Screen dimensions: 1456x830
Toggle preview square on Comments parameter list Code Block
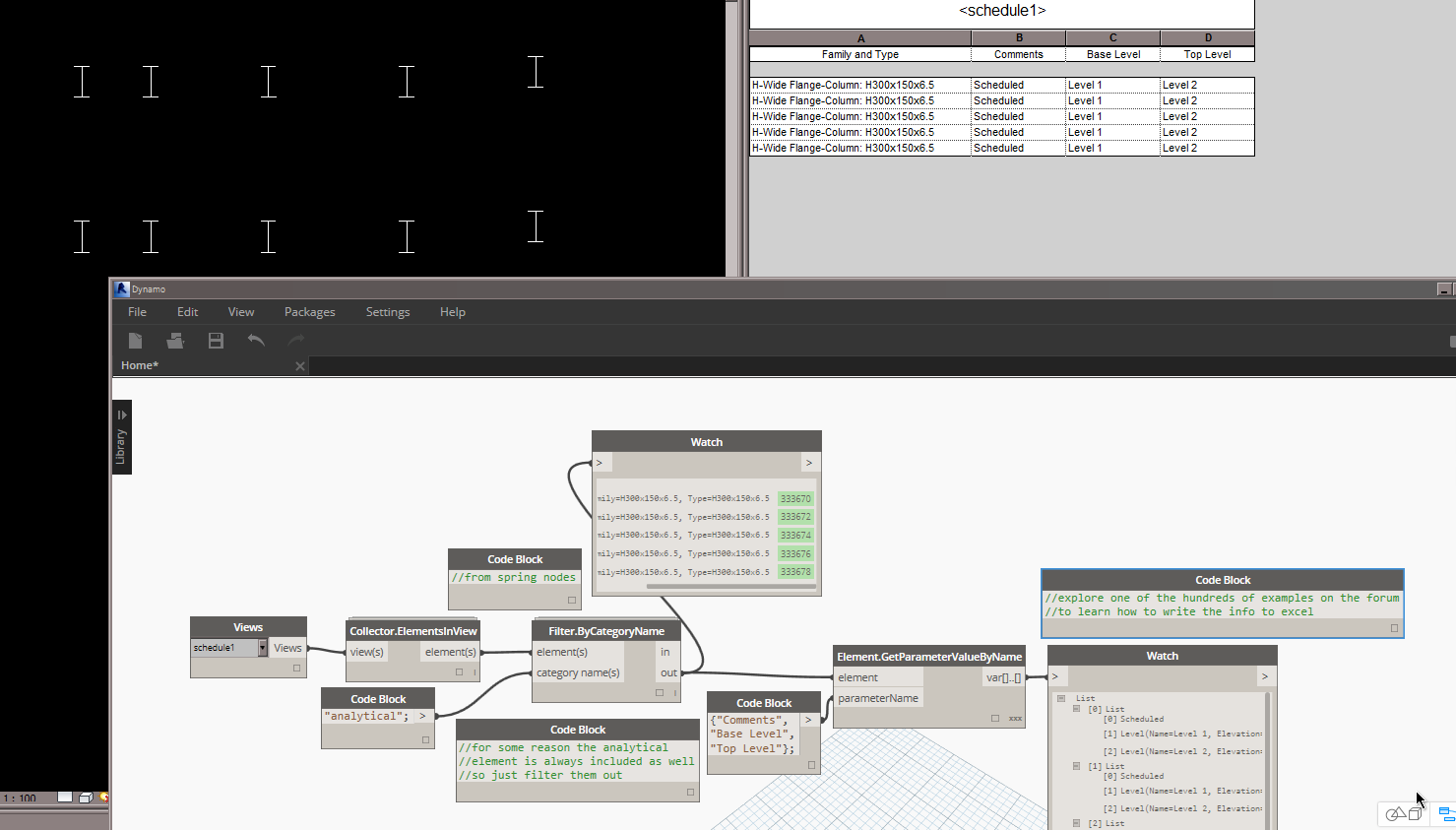click(x=811, y=765)
